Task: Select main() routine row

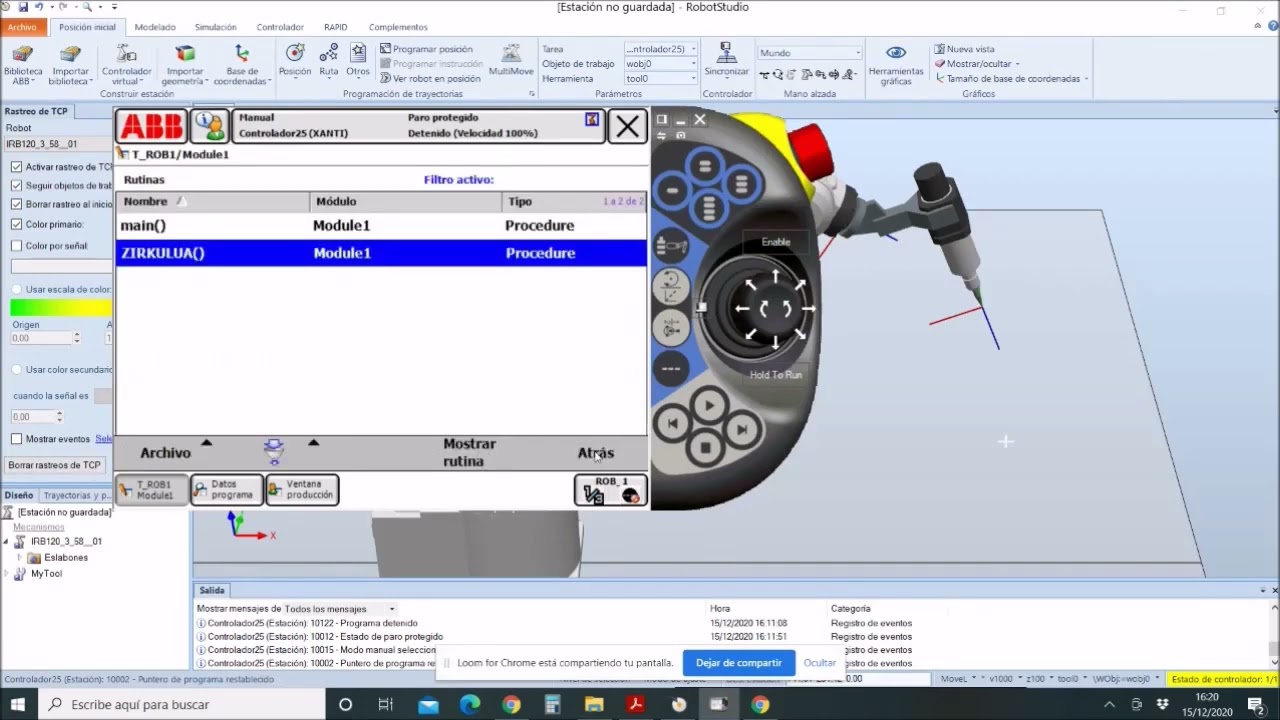Action: click(x=382, y=226)
